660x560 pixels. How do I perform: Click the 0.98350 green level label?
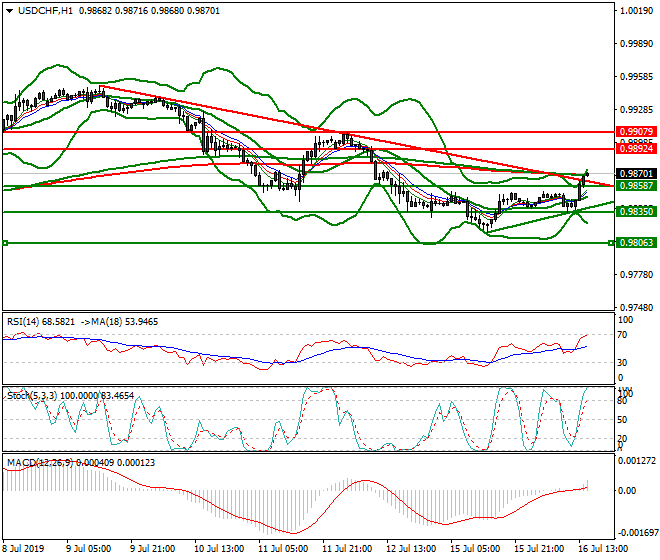[x=636, y=211]
